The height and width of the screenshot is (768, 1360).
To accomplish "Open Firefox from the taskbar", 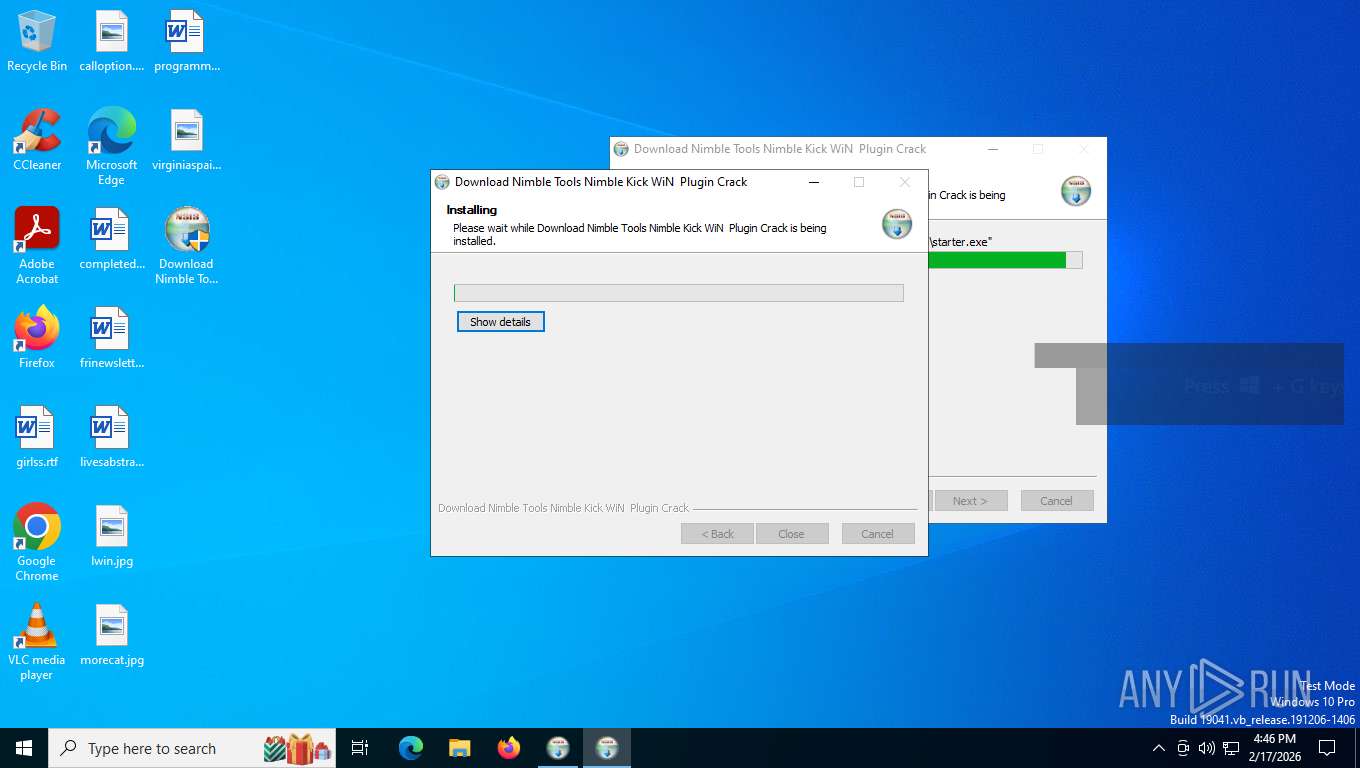I will coord(509,748).
